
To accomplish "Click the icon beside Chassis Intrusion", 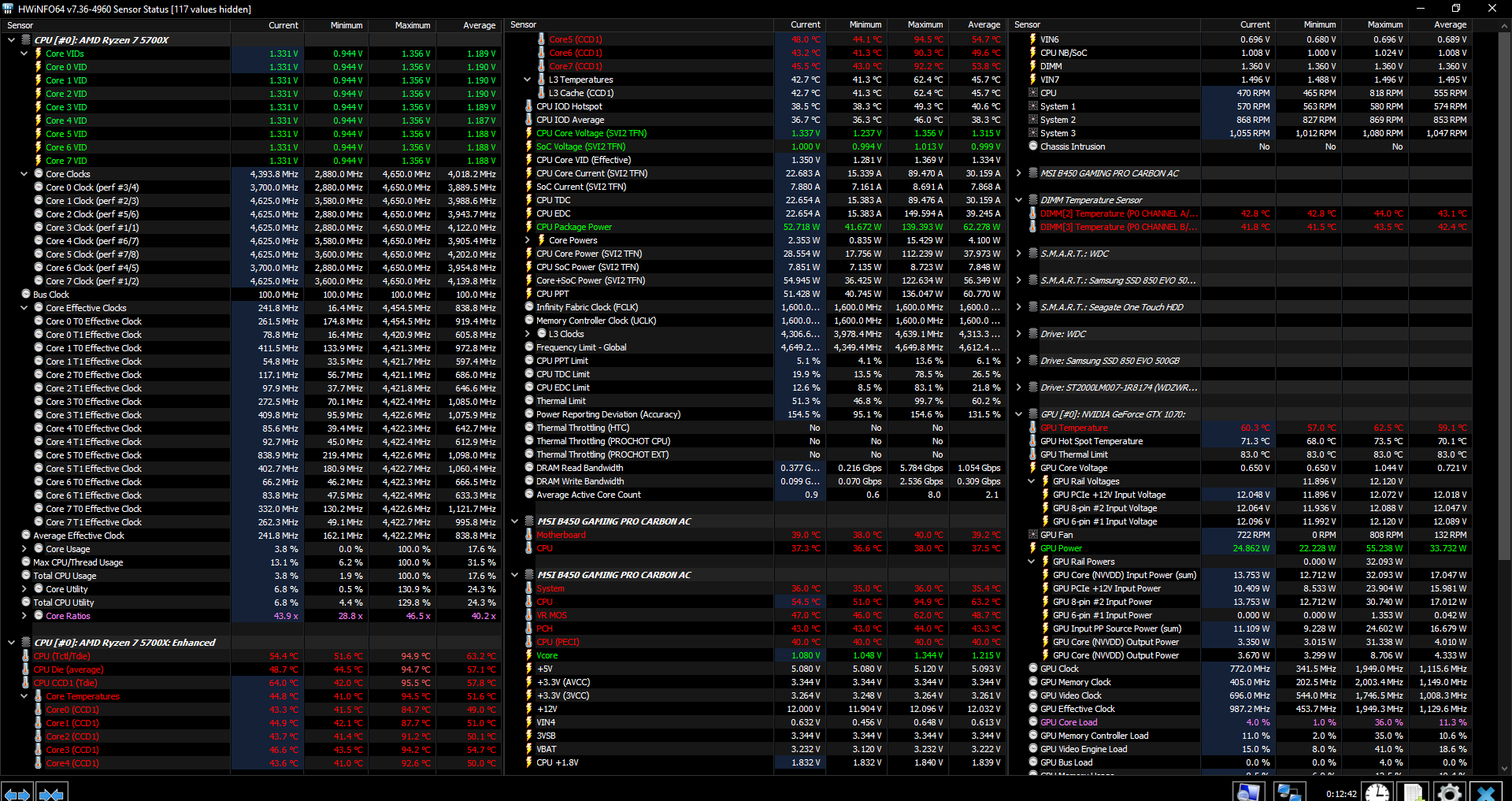I will click(x=1033, y=146).
